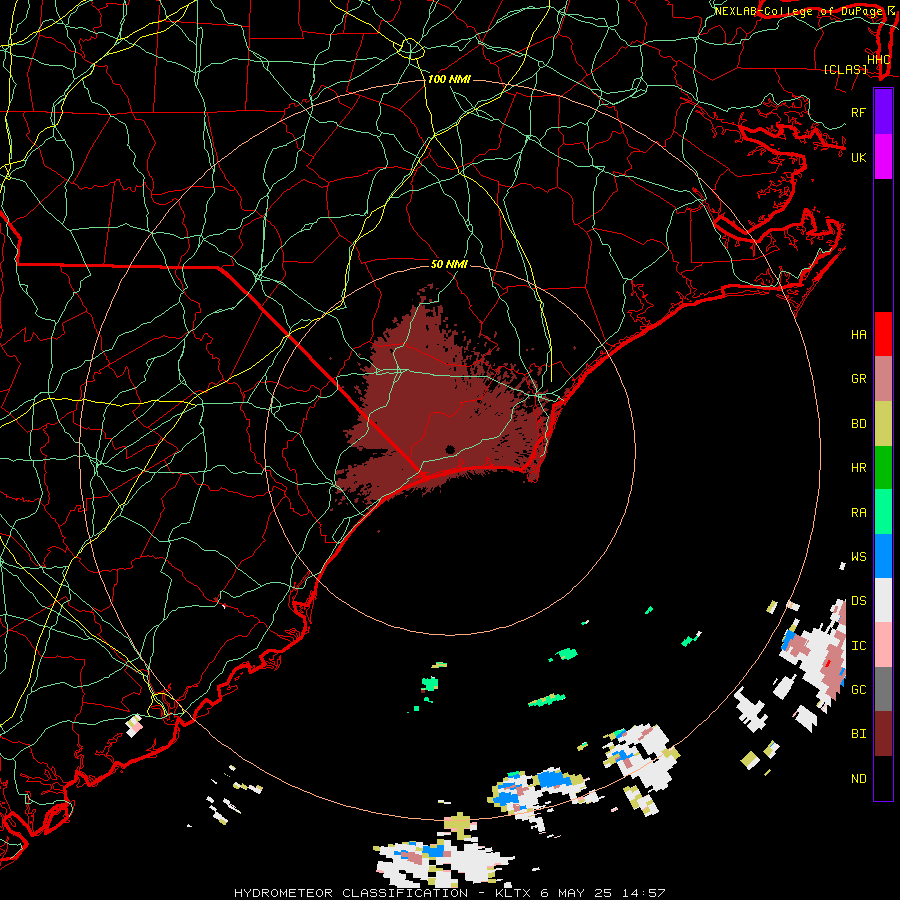
Task: Click the GR legend label
Action: (x=858, y=379)
